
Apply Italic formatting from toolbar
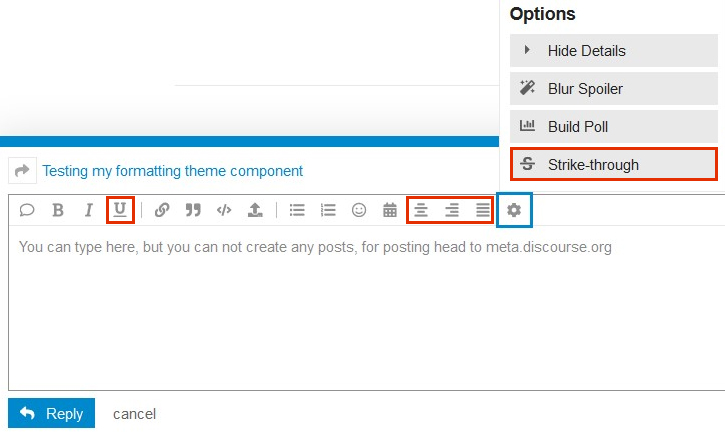88,210
